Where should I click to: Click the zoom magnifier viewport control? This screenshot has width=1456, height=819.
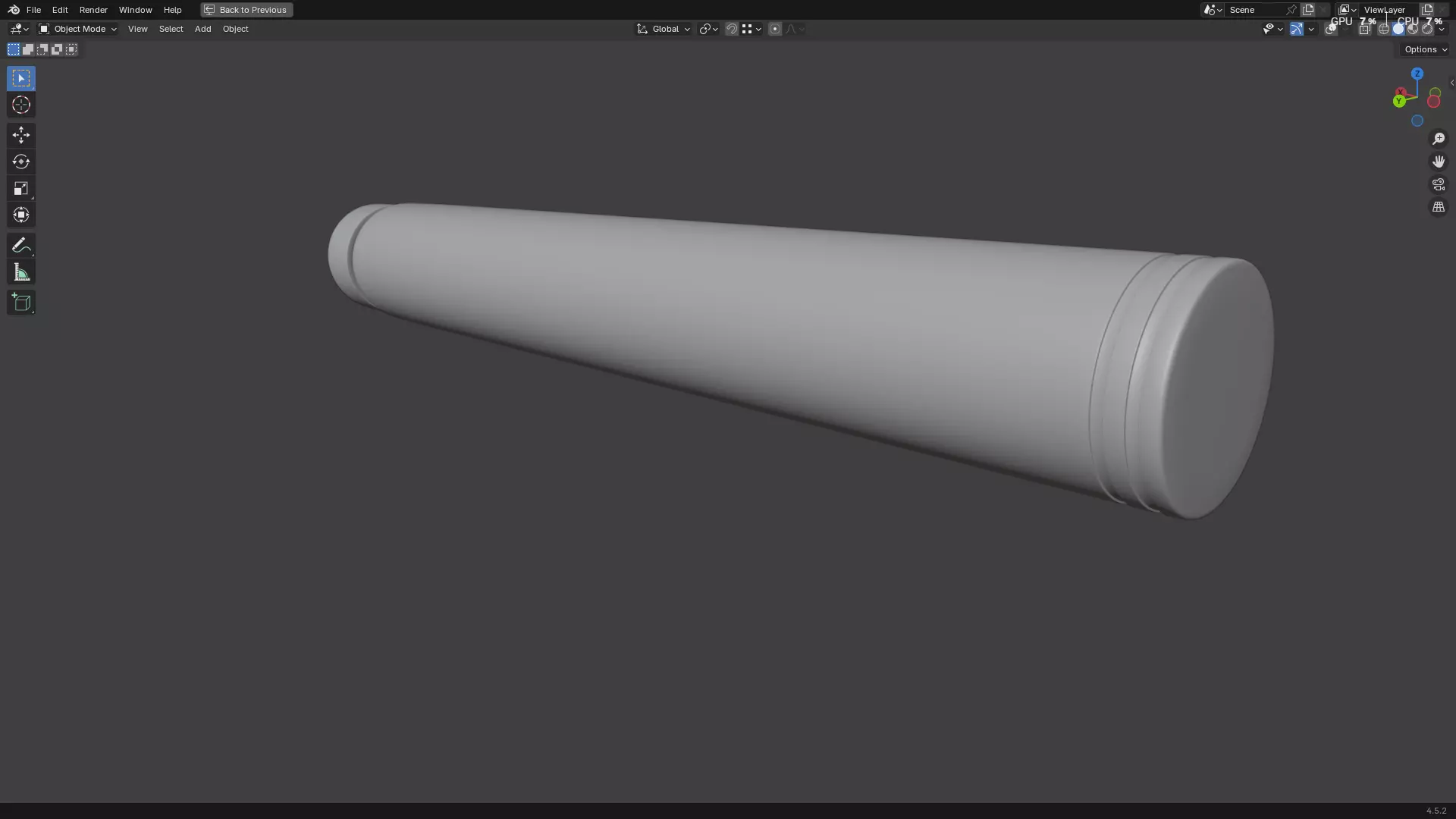point(1438,139)
